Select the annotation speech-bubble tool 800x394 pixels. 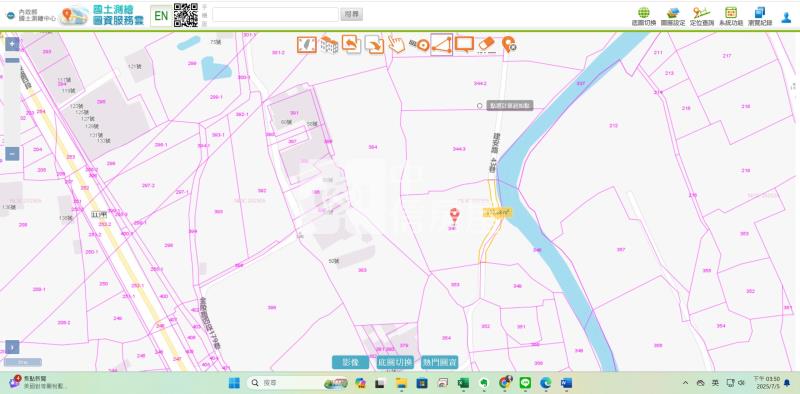point(464,44)
